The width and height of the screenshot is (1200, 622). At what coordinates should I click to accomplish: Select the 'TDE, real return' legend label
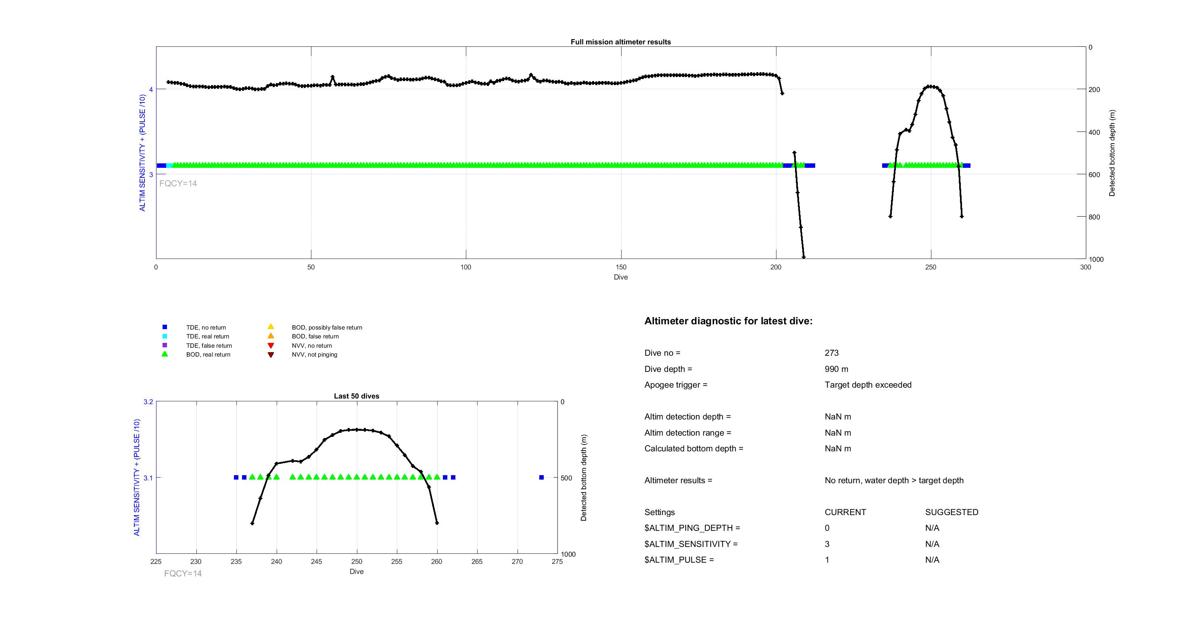tap(209, 336)
